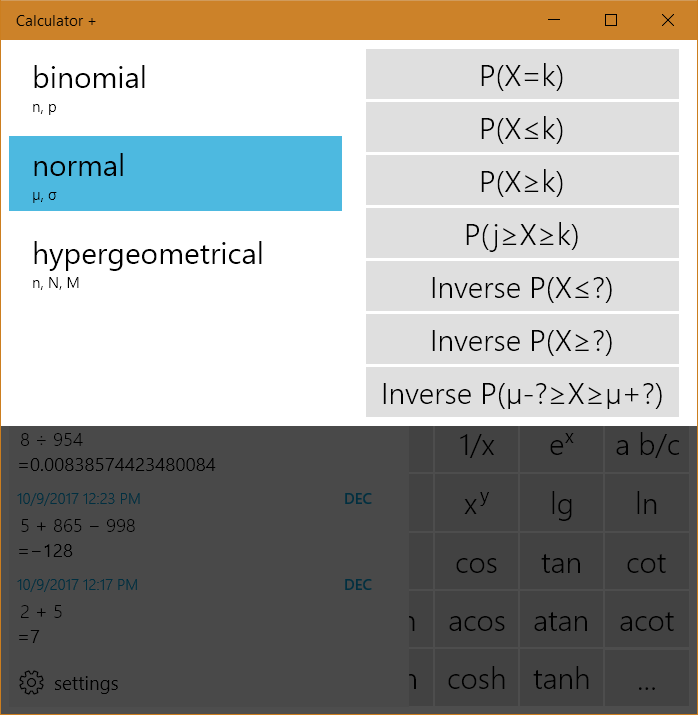Calculate P(X≤k) probability
698x715 pixels.
(x=522, y=128)
